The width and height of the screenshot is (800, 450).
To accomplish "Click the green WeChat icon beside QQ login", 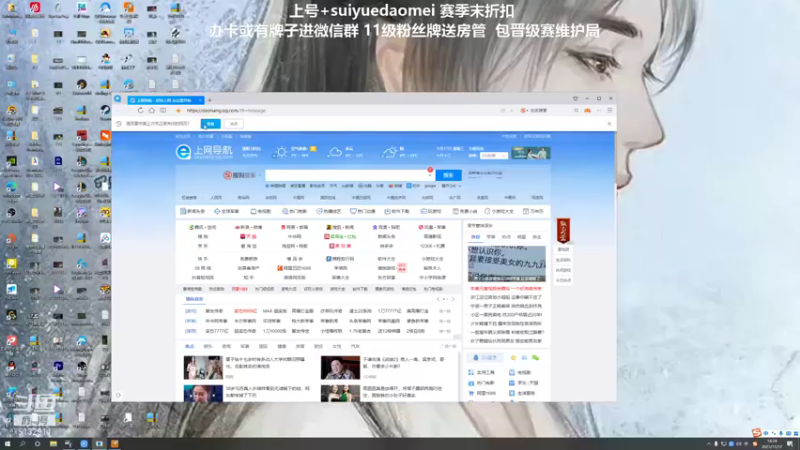I will point(535,358).
